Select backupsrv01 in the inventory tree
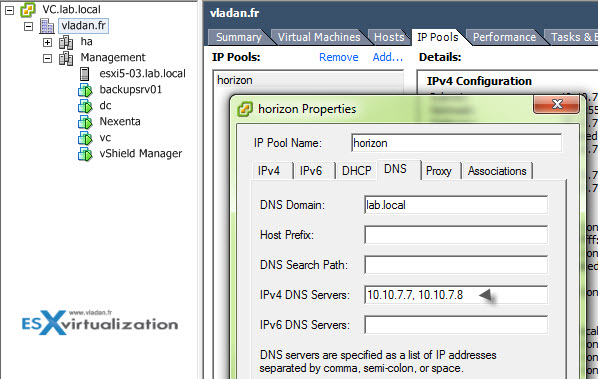The height and width of the screenshot is (379, 598). pyautogui.click(x=131, y=90)
